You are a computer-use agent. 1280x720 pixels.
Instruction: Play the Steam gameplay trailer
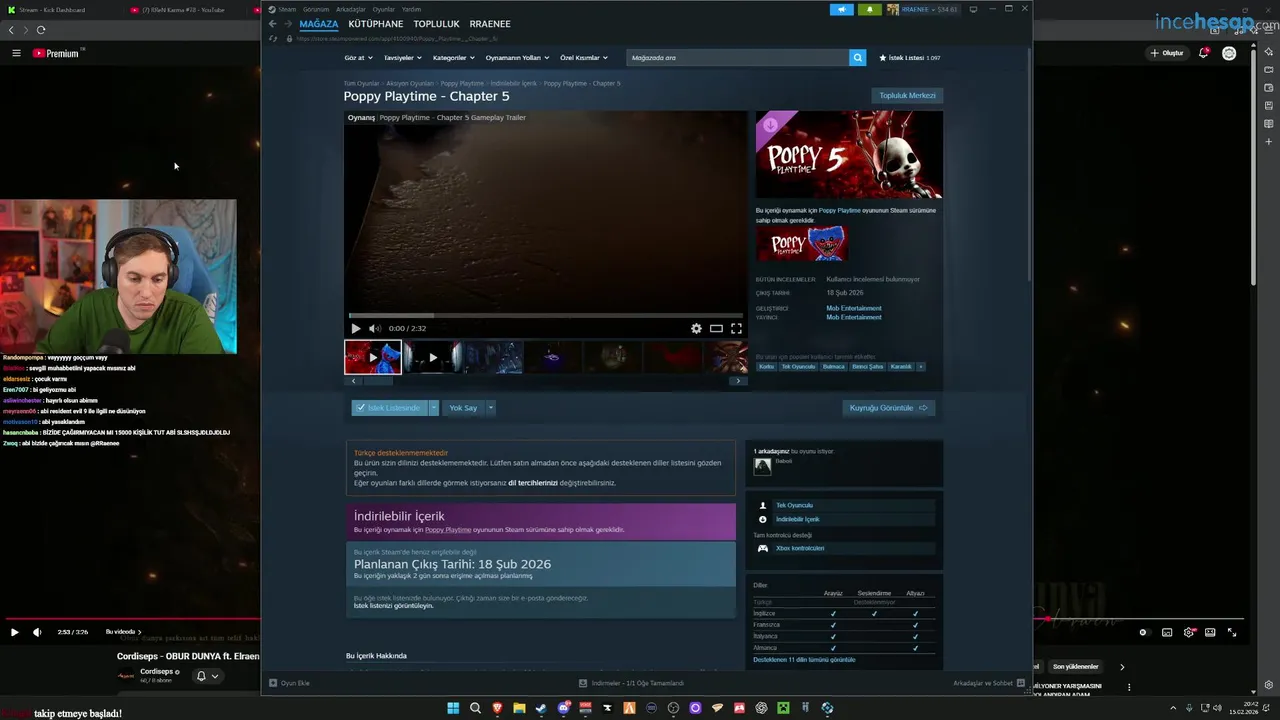(x=356, y=328)
